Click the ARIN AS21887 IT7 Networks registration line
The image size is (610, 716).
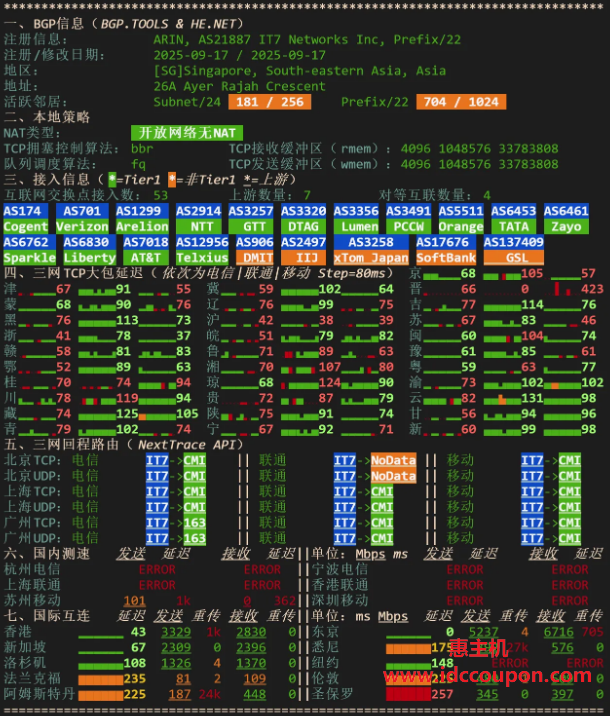tap(307, 40)
